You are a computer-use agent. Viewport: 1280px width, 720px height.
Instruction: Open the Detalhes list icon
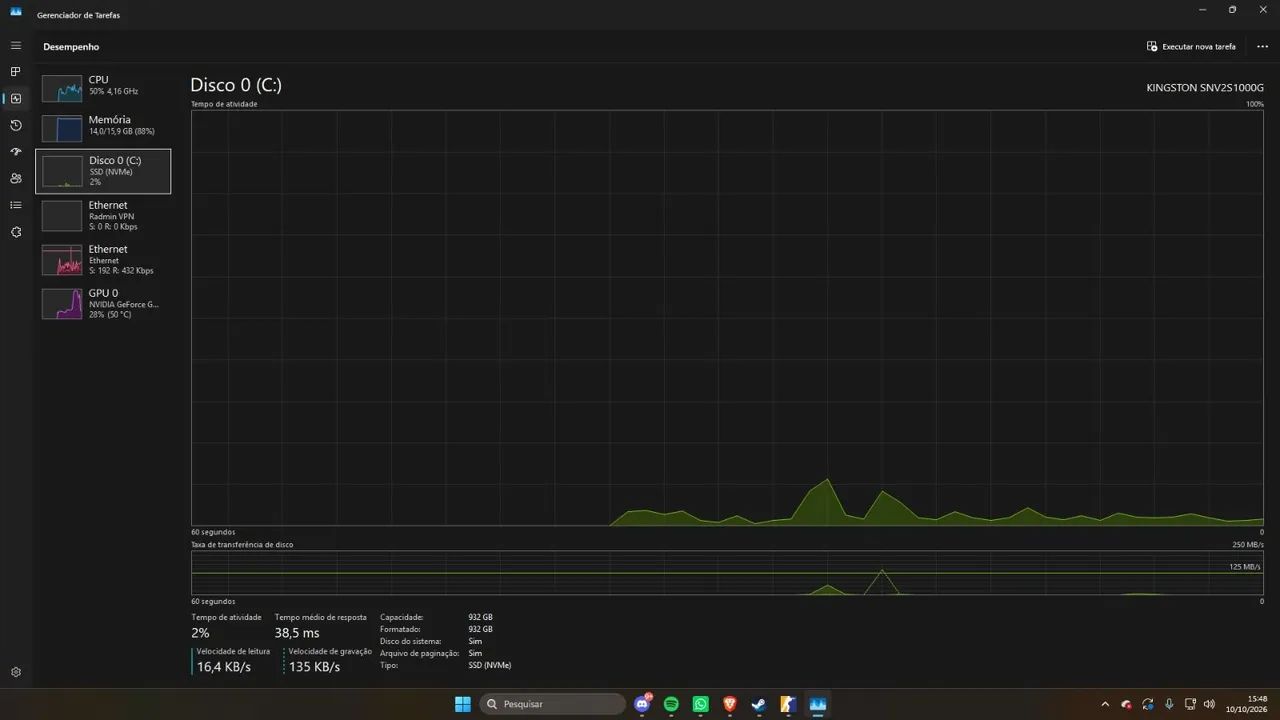click(16, 205)
